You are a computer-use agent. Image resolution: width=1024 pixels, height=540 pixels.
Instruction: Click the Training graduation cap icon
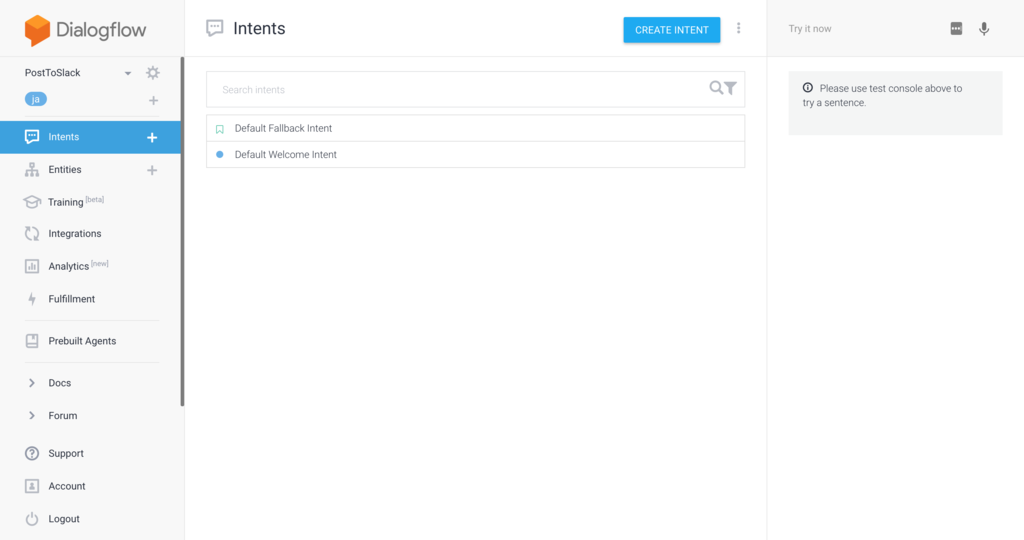pyautogui.click(x=32, y=202)
